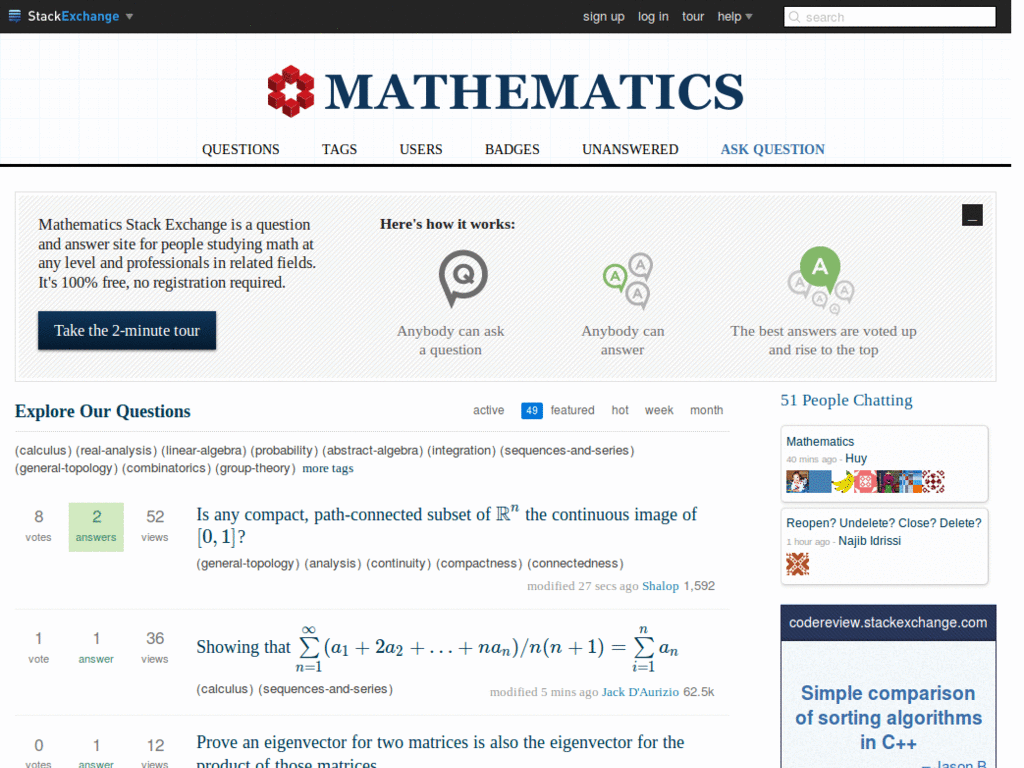
Task: Open the TAGS tab
Action: [x=340, y=149]
